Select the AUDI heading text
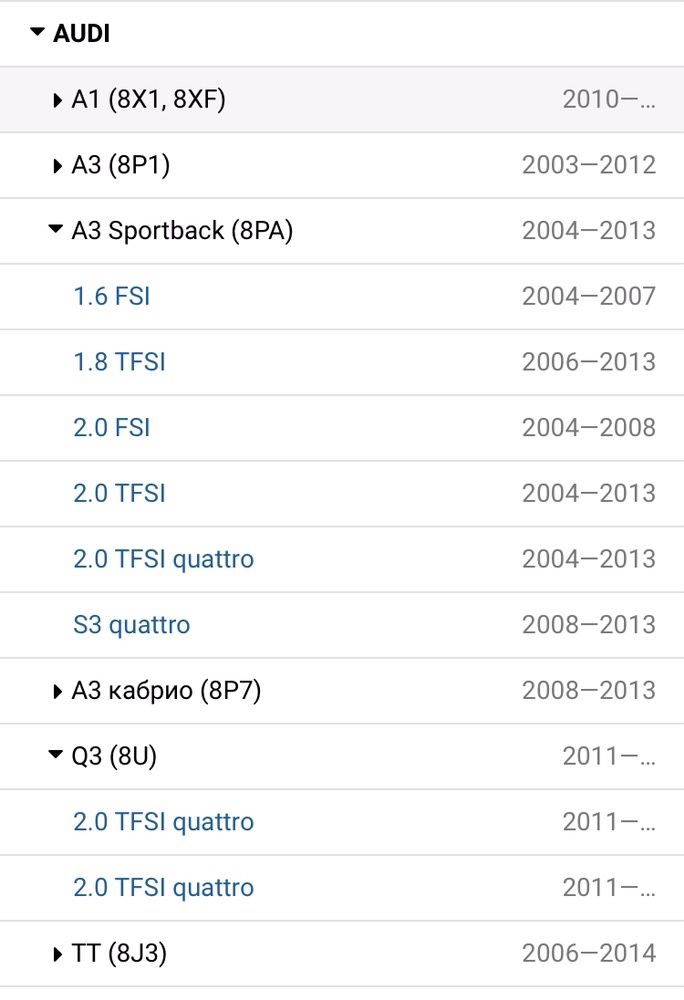 pyautogui.click(x=82, y=33)
